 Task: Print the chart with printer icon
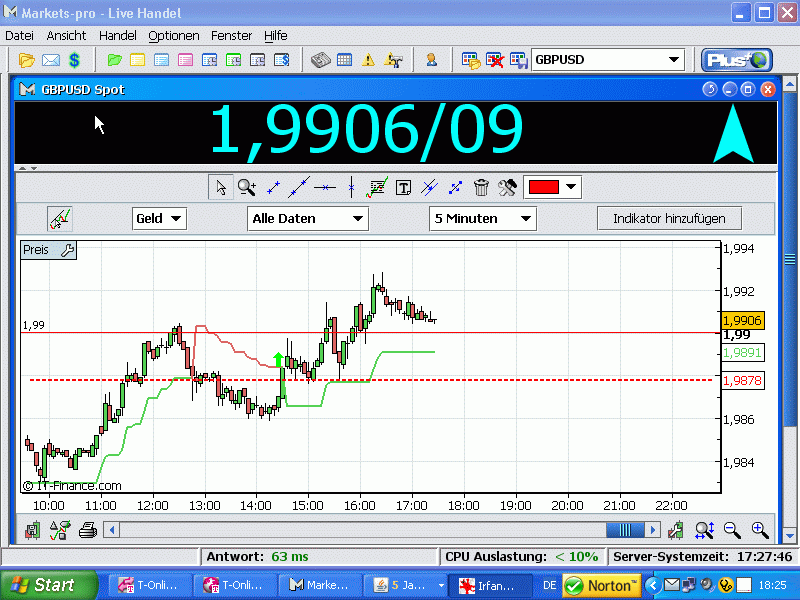click(88, 530)
